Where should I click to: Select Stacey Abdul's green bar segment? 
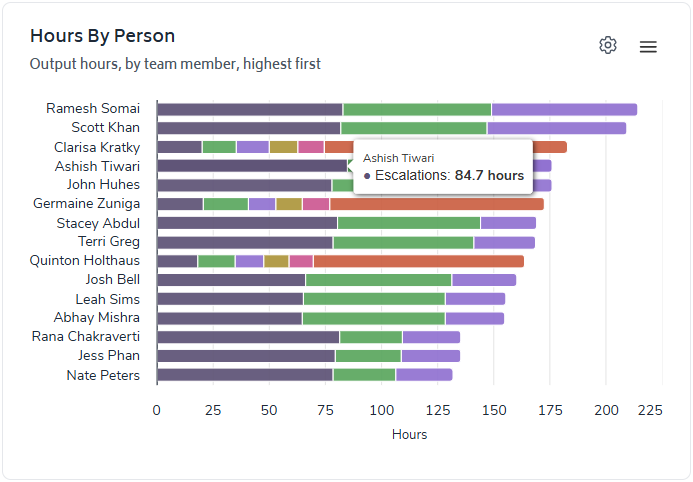pyautogui.click(x=409, y=223)
